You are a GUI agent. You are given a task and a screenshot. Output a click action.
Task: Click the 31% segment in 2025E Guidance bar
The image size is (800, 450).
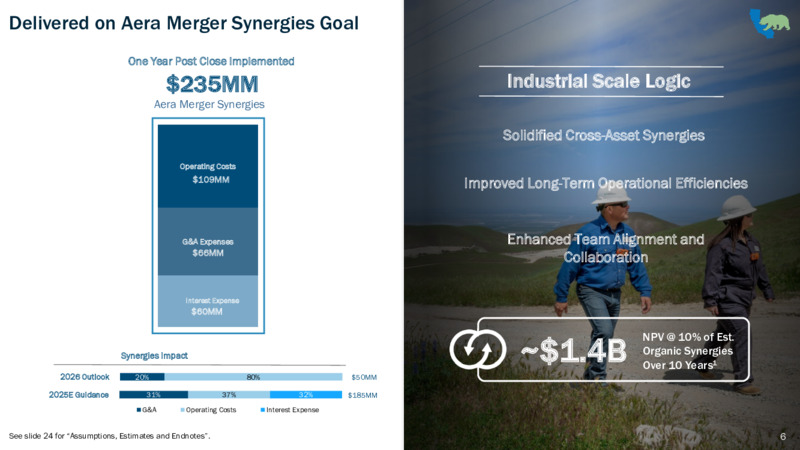point(154,394)
